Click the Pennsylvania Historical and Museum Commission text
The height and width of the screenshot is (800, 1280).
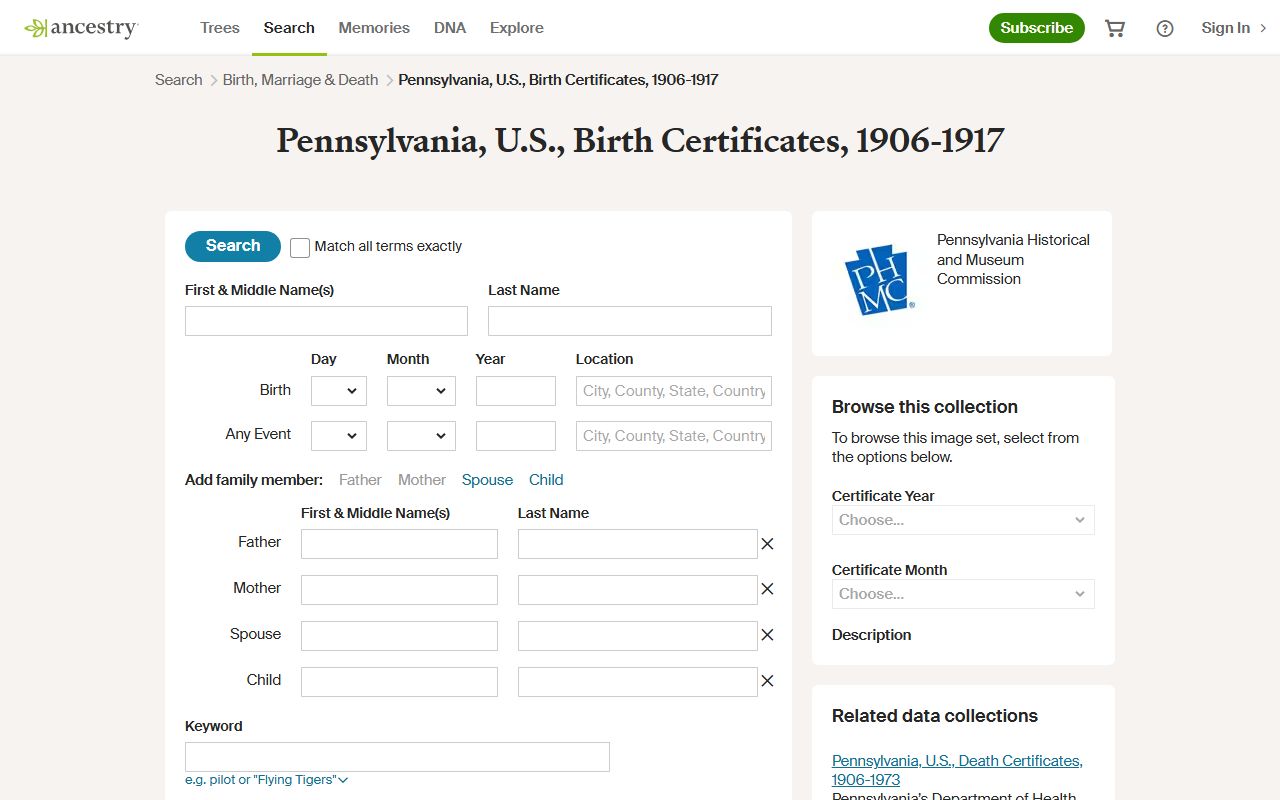(x=1013, y=260)
